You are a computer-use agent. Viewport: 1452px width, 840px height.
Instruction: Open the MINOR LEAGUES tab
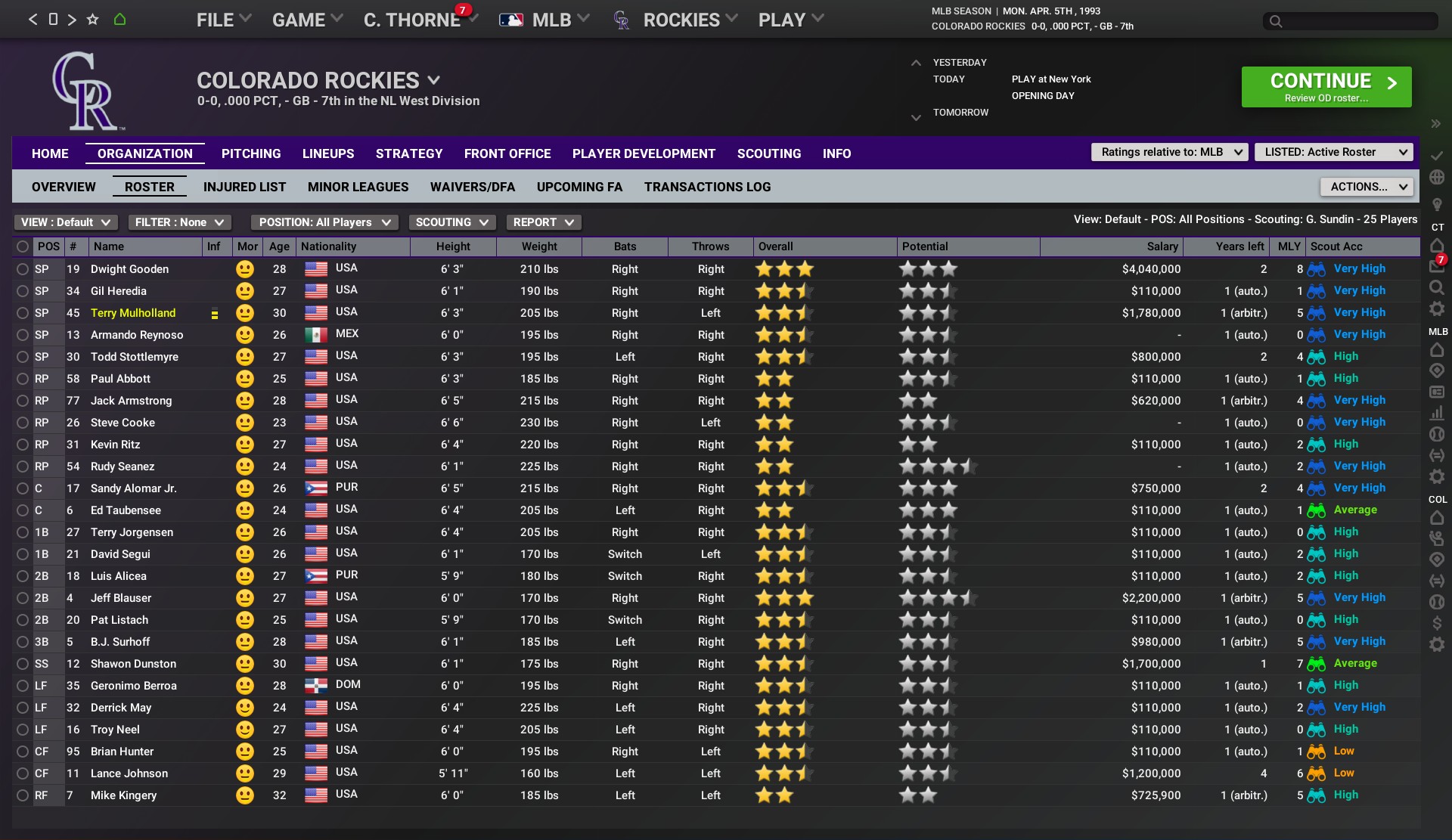(x=358, y=187)
